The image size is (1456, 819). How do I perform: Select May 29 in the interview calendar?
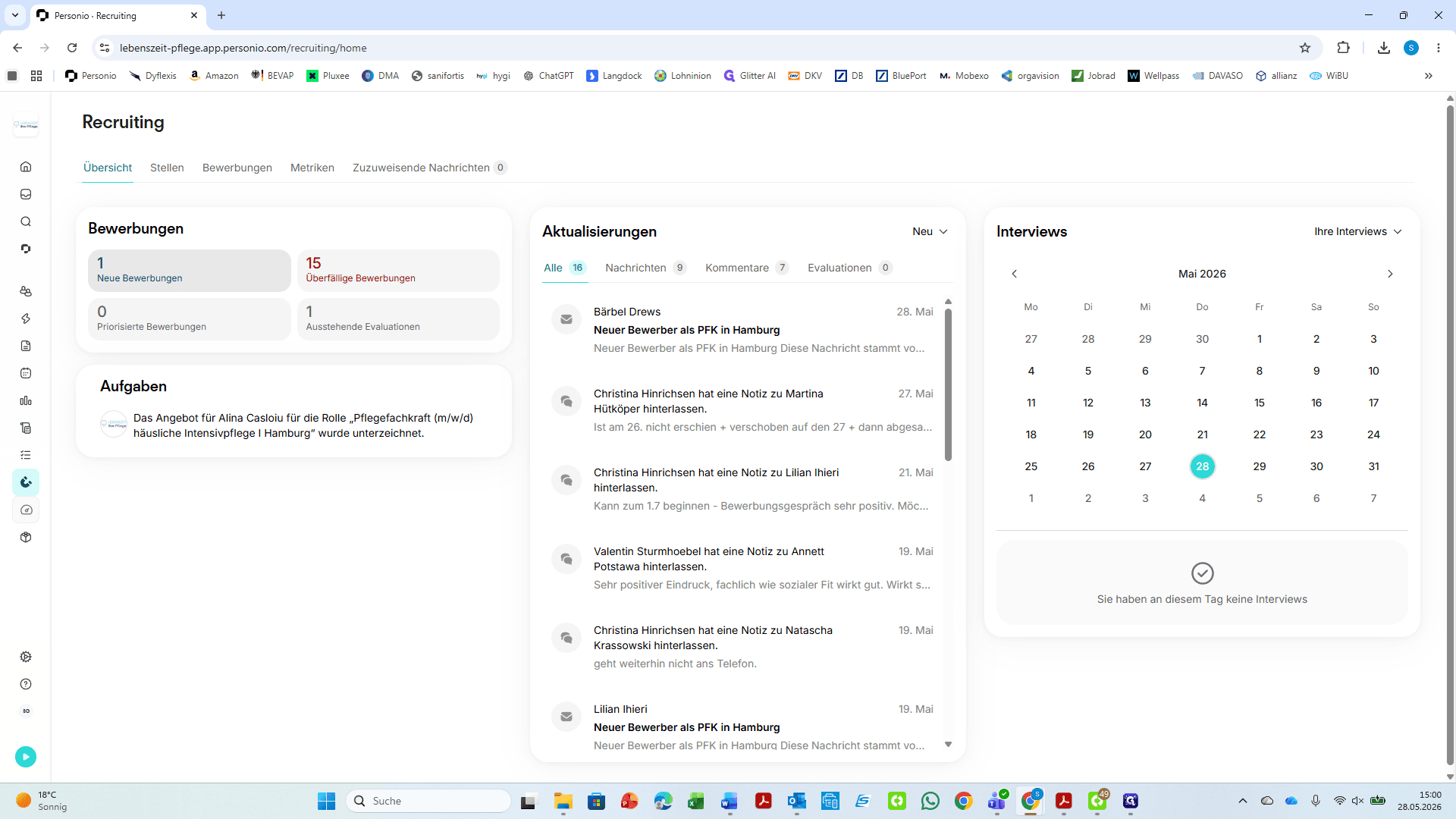[1260, 466]
